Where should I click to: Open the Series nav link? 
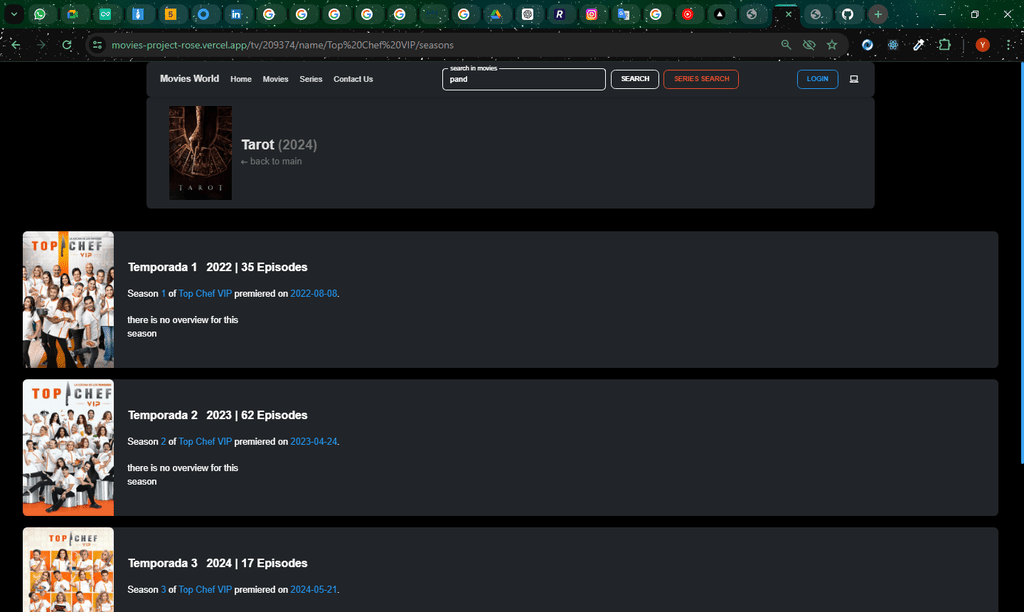pyautogui.click(x=311, y=79)
